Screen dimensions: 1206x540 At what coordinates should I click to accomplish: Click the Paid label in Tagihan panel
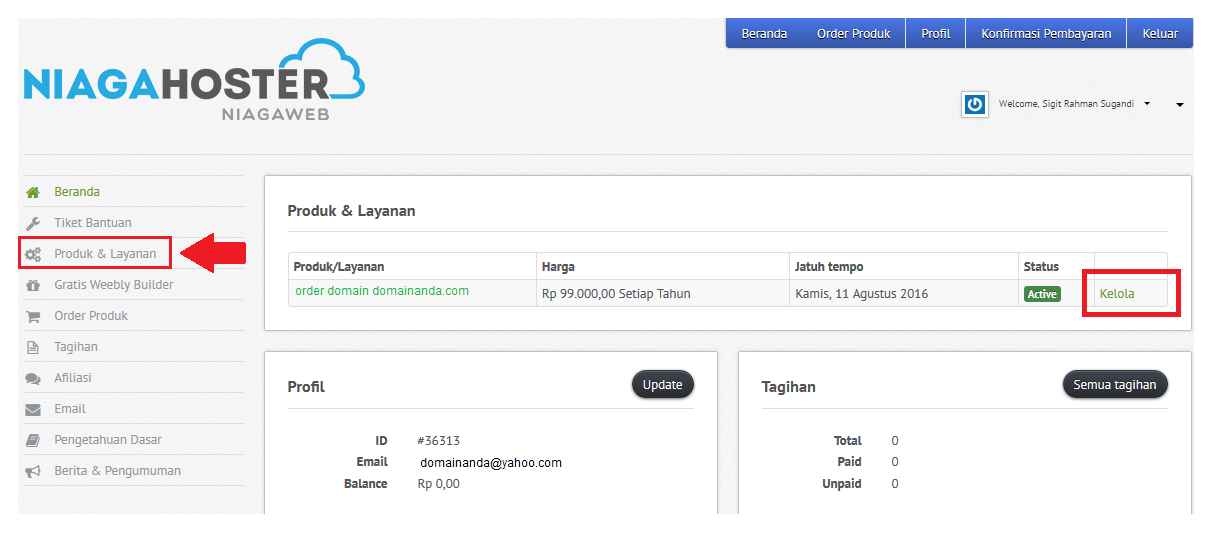click(849, 462)
